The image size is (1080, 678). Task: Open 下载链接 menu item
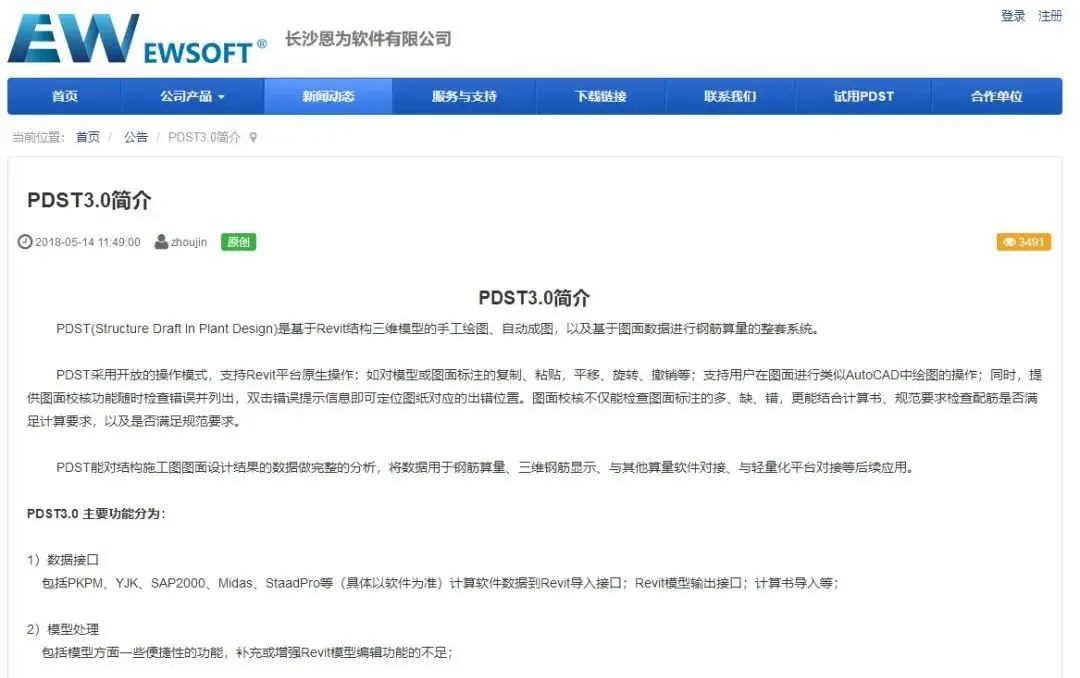coord(601,96)
